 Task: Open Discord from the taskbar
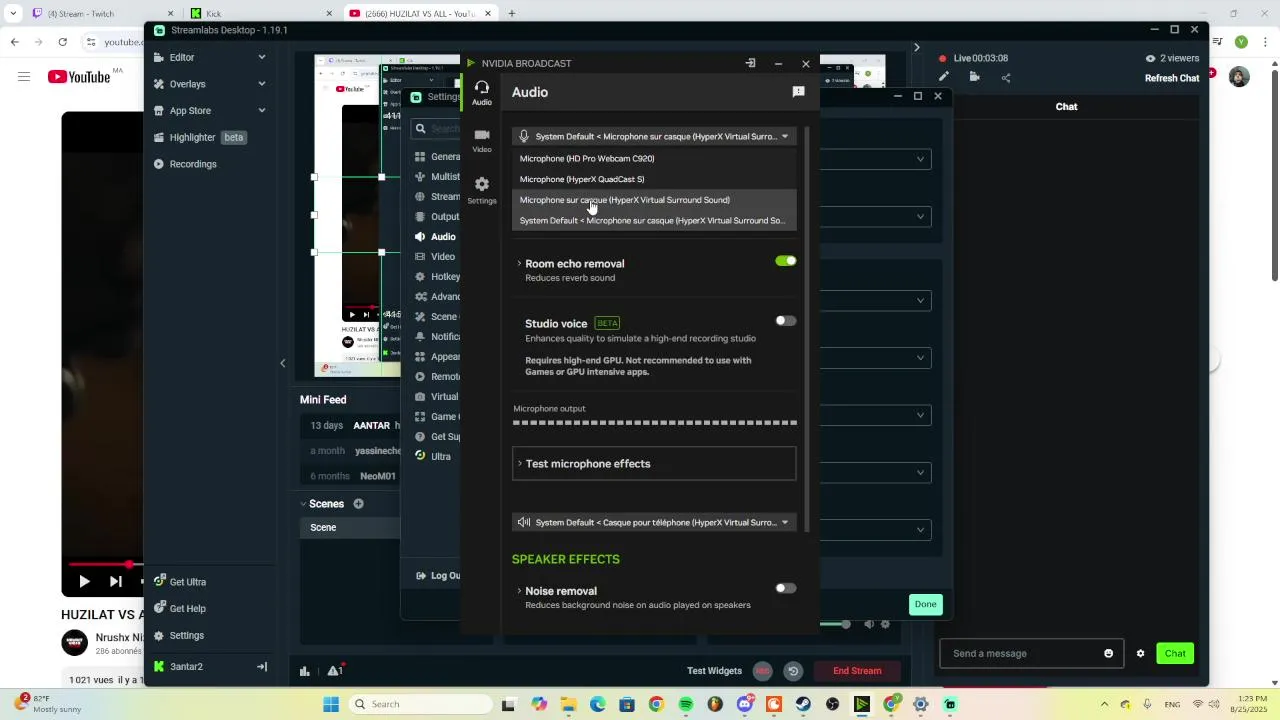point(744,705)
